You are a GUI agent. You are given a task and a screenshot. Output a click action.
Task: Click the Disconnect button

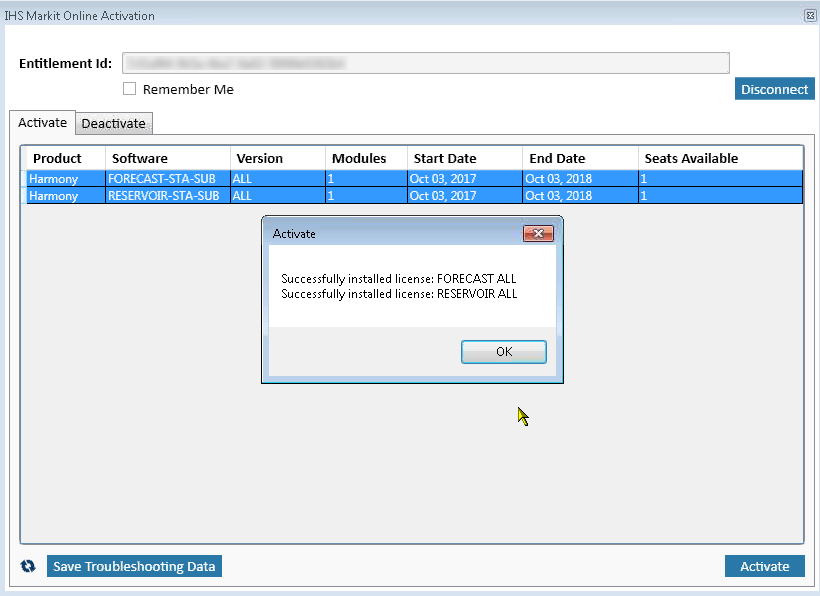click(x=775, y=89)
